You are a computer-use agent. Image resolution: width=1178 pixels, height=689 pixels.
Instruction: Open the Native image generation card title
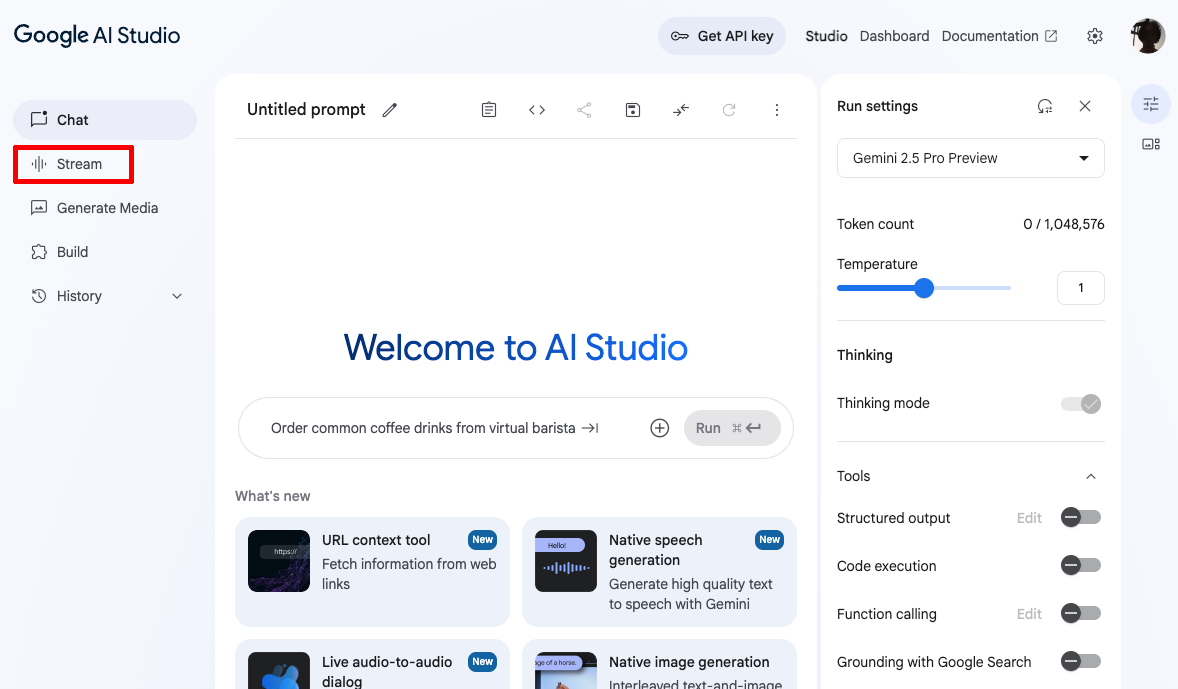pos(689,662)
